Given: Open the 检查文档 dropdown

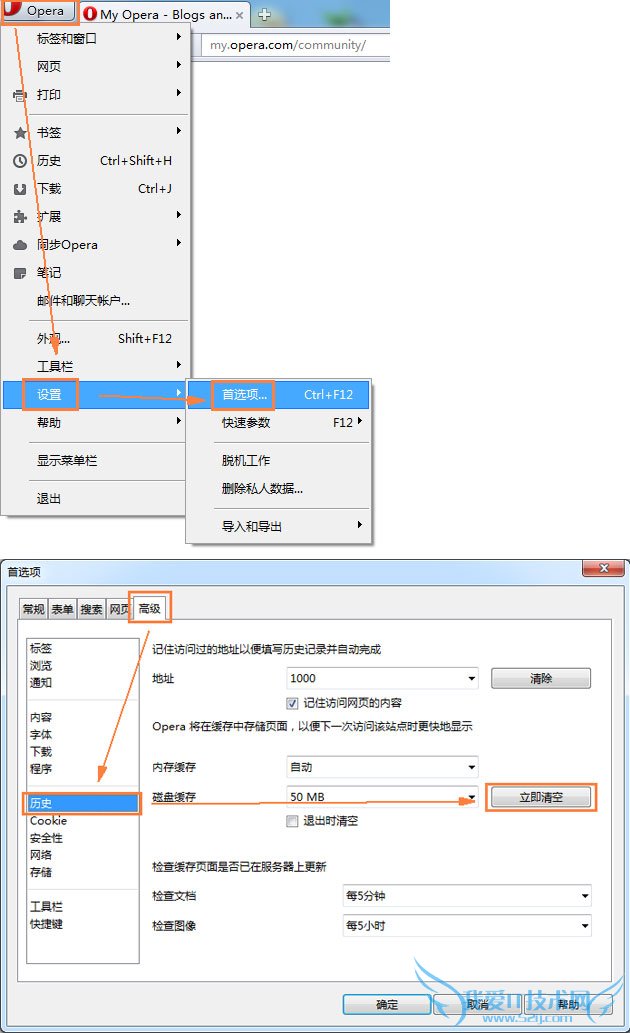Looking at the screenshot, I should (467, 896).
